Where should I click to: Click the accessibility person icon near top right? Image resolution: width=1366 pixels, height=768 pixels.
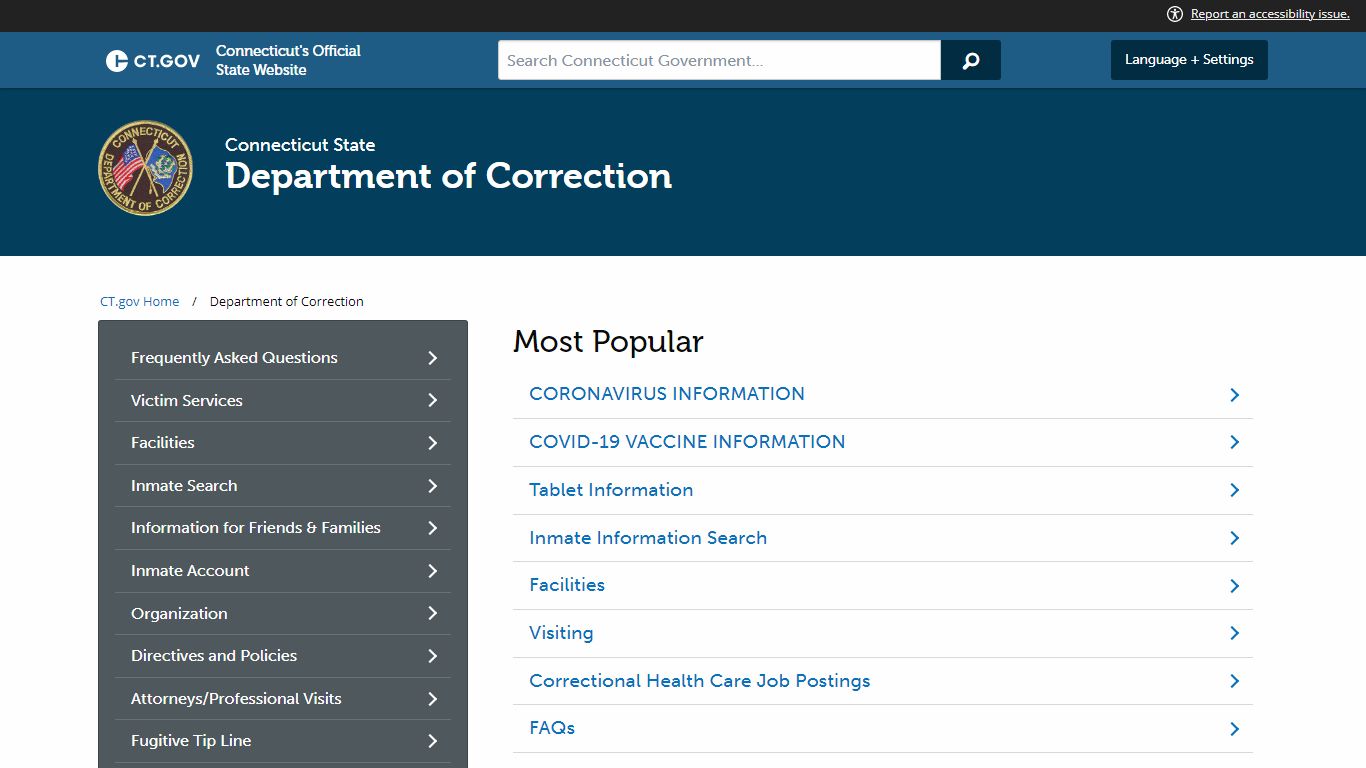coord(1173,14)
